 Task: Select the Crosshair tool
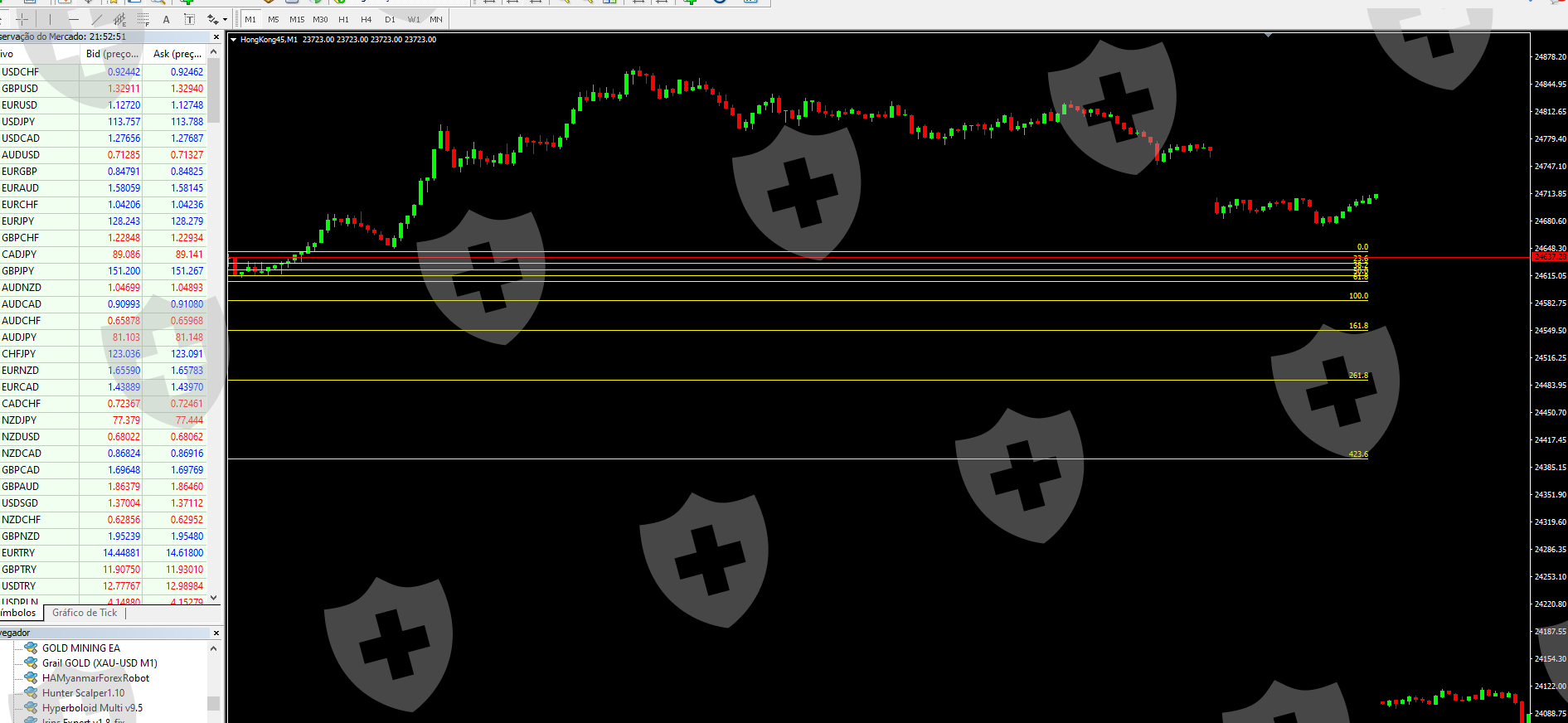pos(22,19)
